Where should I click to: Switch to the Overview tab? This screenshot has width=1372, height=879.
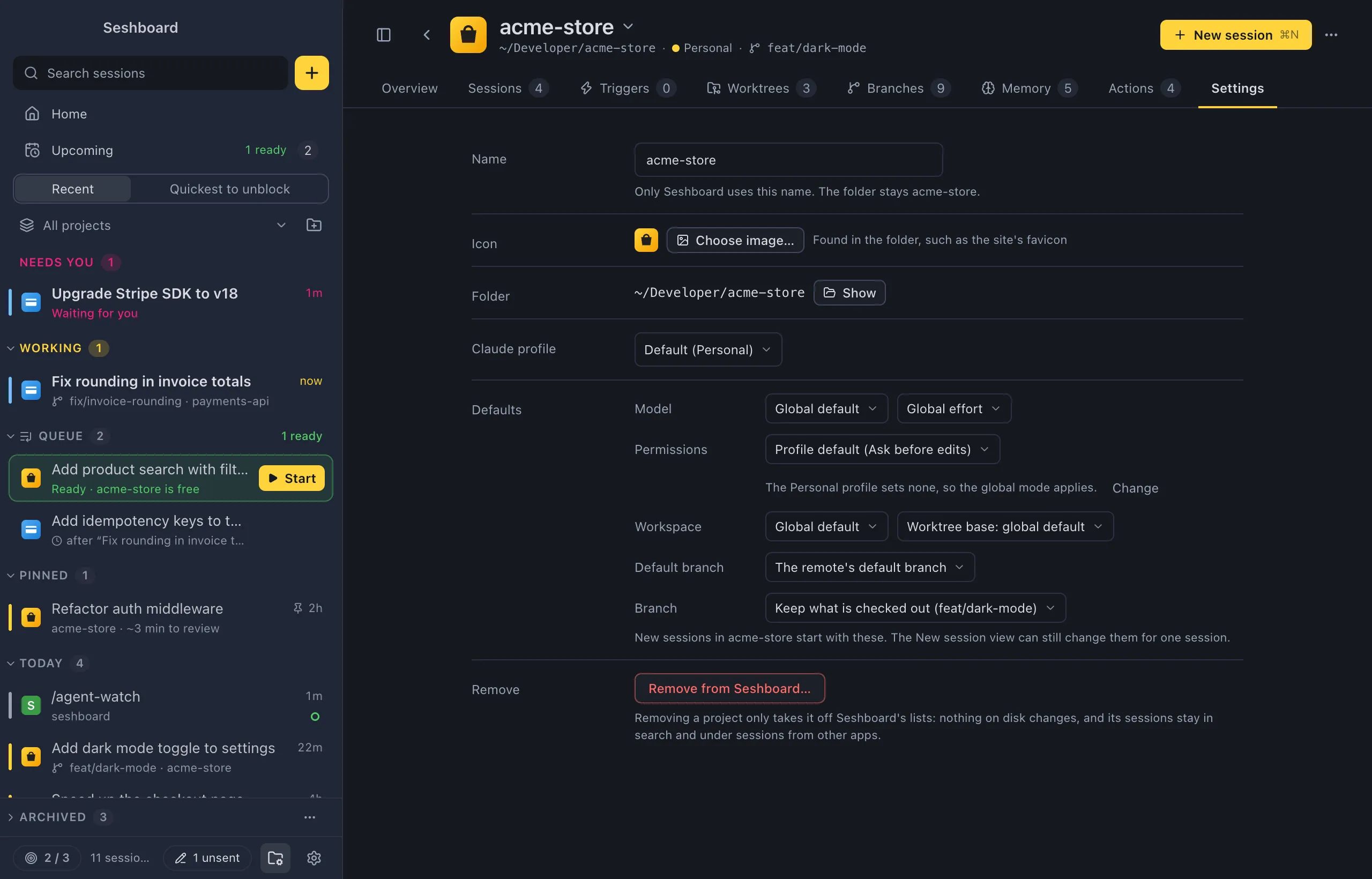coord(409,88)
